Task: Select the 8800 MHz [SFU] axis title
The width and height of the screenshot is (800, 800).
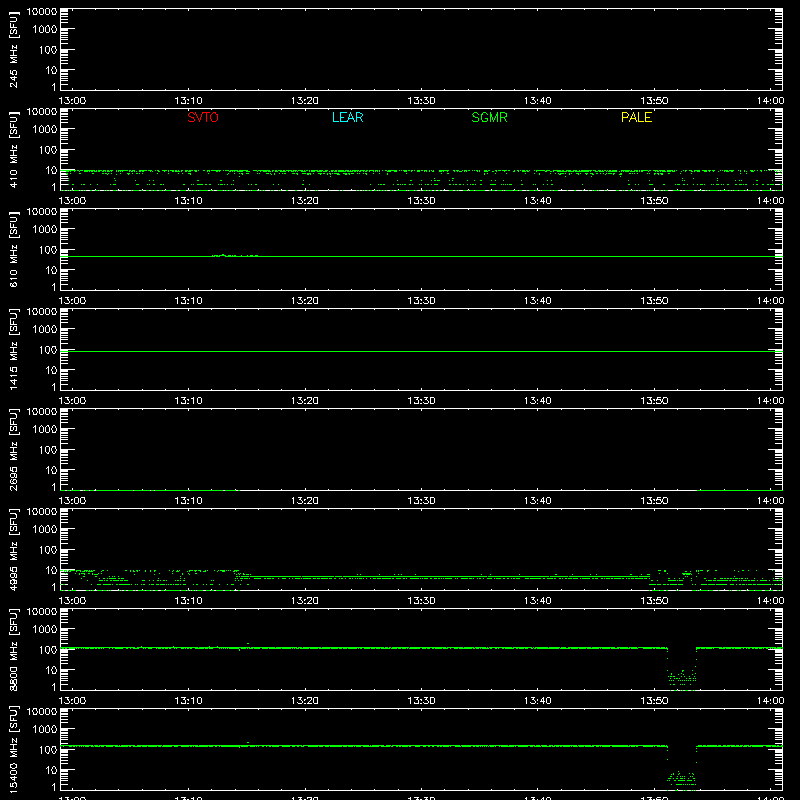Action: coord(13,649)
